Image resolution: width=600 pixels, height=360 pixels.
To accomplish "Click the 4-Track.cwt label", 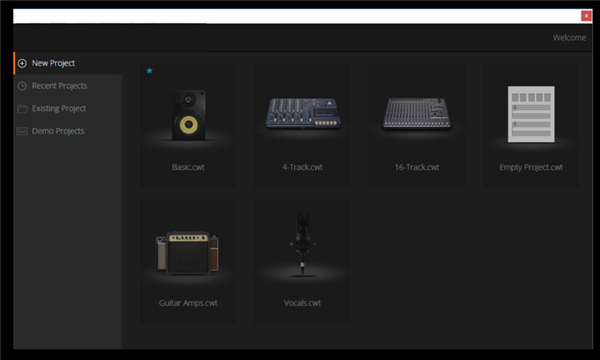I will [x=302, y=167].
